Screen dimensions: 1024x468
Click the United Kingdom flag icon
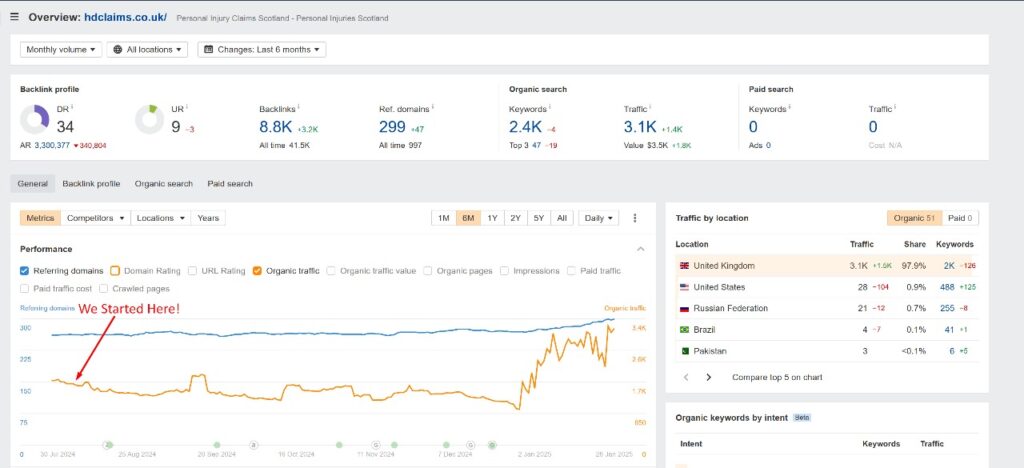click(684, 266)
